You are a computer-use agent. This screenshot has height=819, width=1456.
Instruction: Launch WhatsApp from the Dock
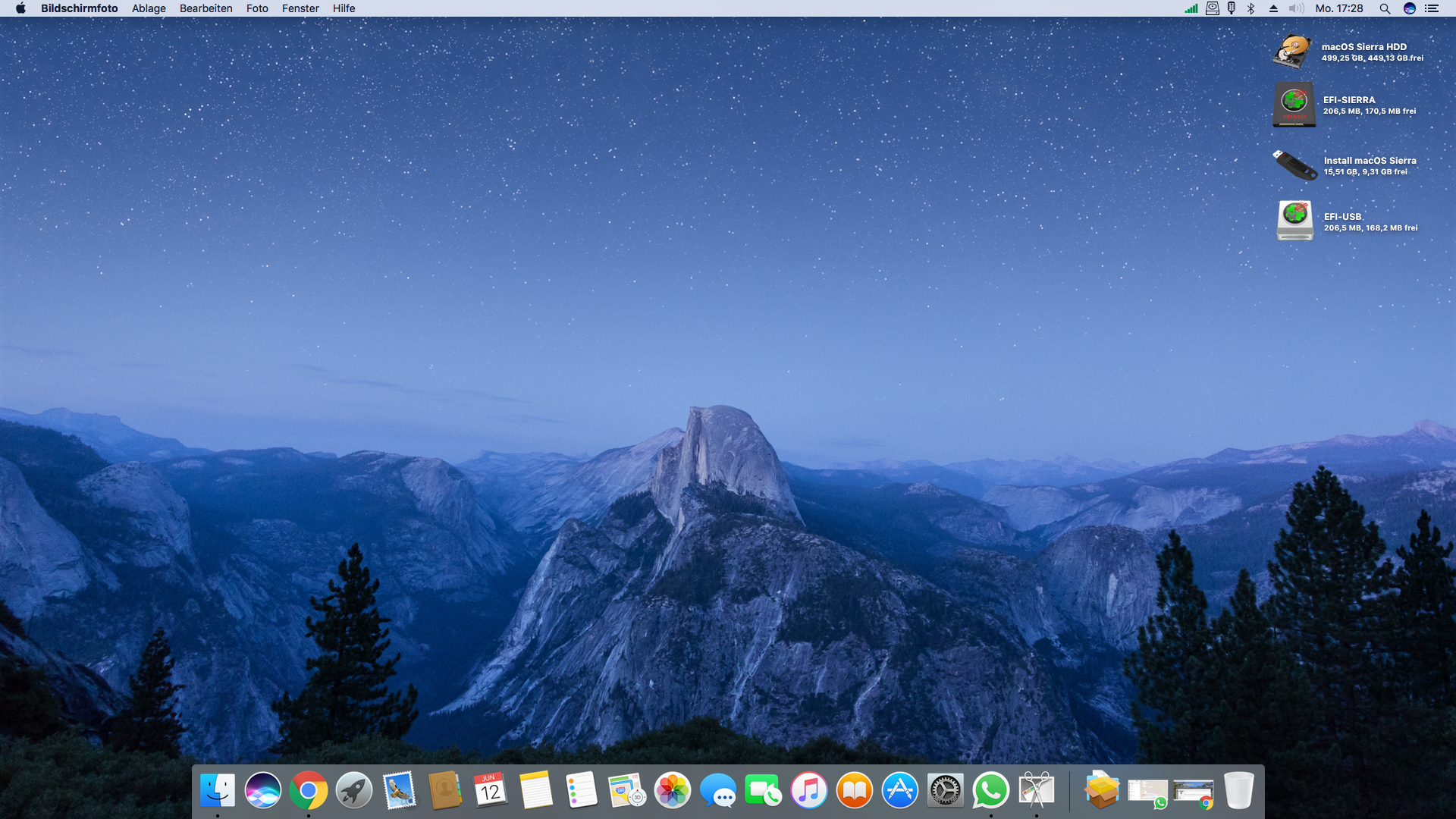[x=991, y=791]
